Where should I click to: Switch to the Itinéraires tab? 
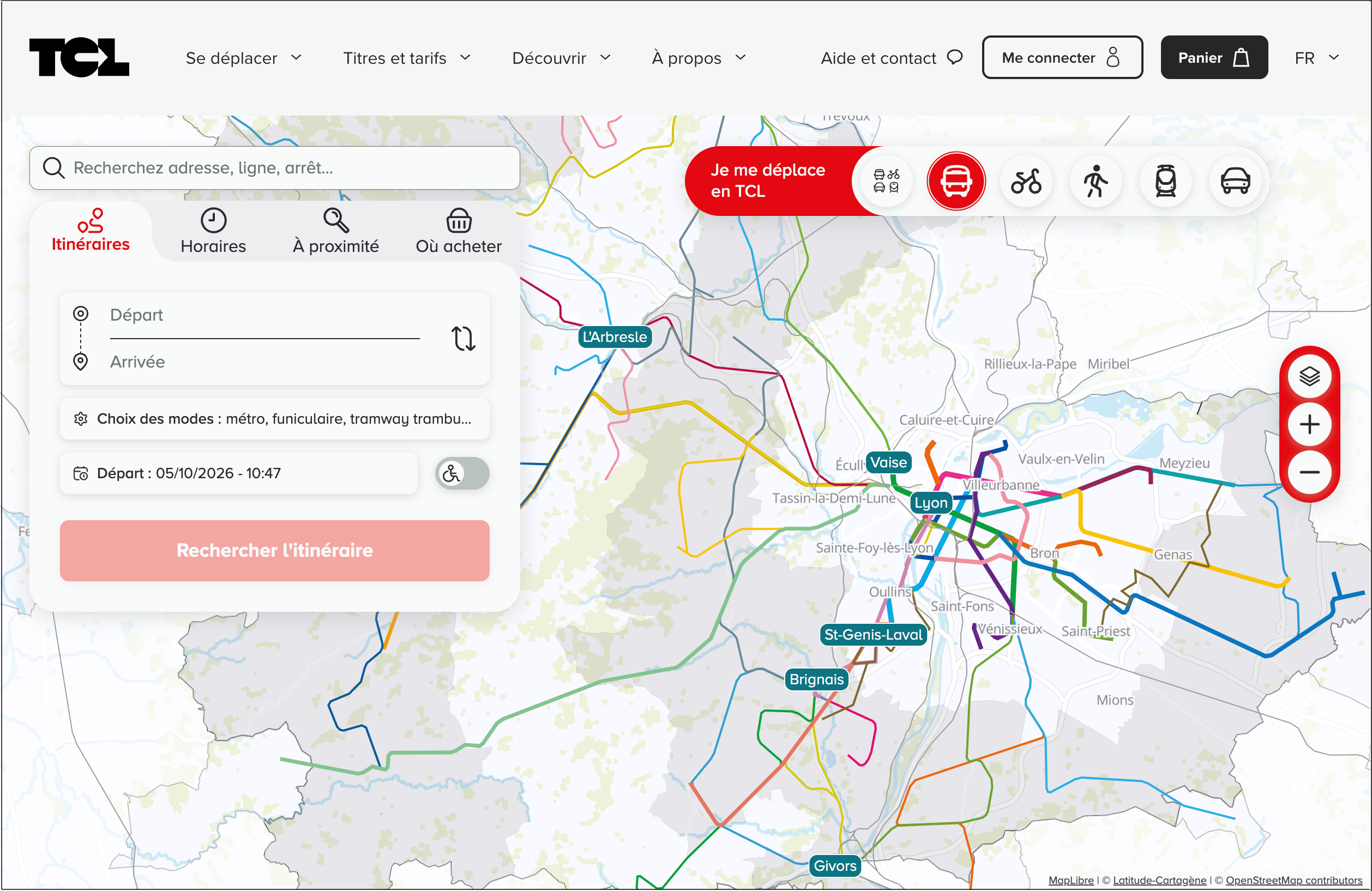(x=91, y=231)
